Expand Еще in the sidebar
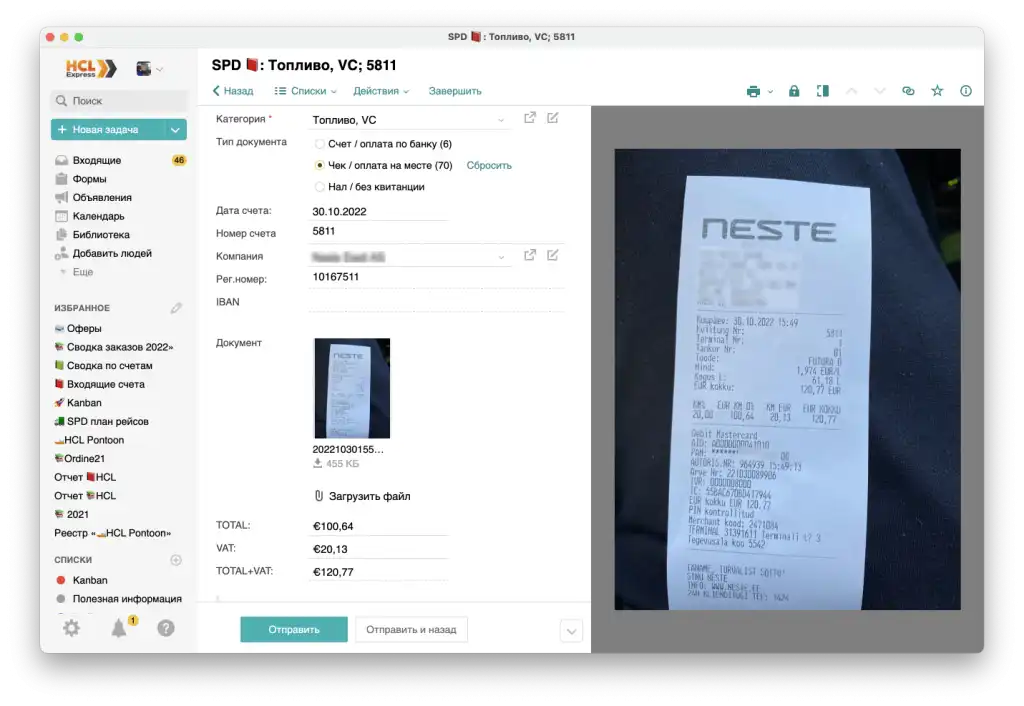 [x=82, y=272]
